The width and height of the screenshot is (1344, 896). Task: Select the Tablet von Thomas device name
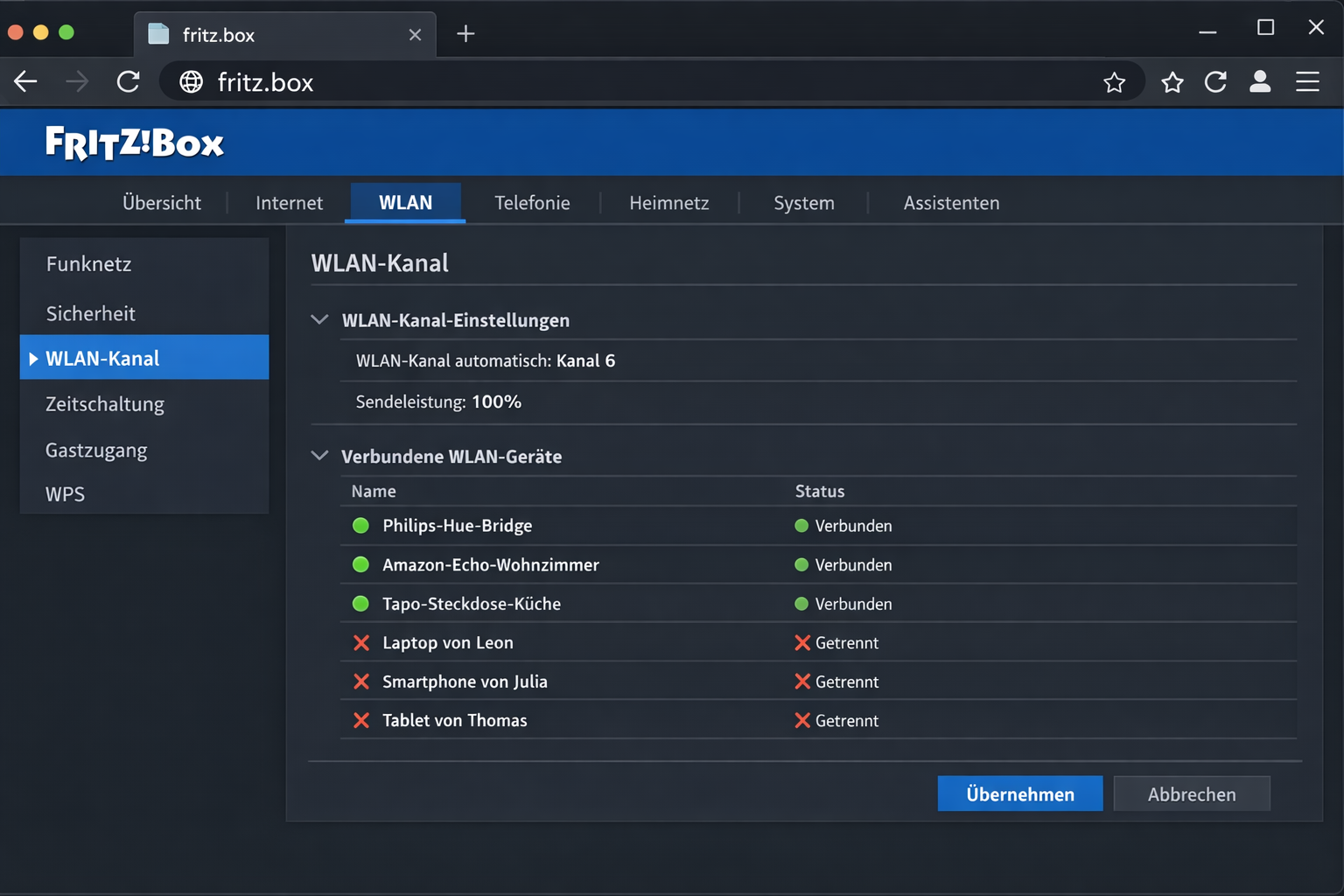(455, 721)
